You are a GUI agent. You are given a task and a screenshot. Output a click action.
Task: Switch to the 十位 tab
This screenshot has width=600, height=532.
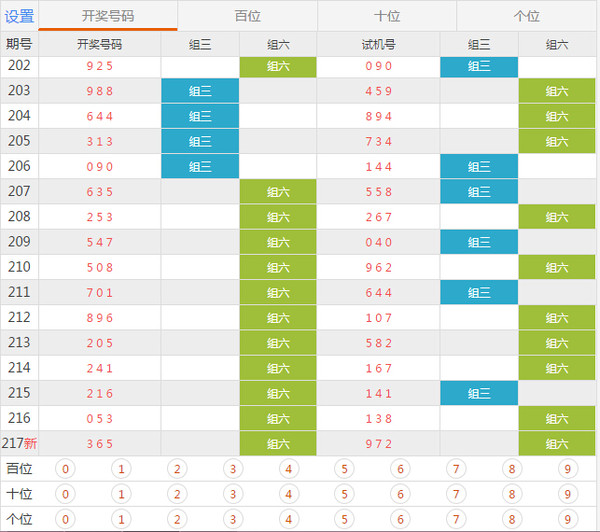coord(387,16)
